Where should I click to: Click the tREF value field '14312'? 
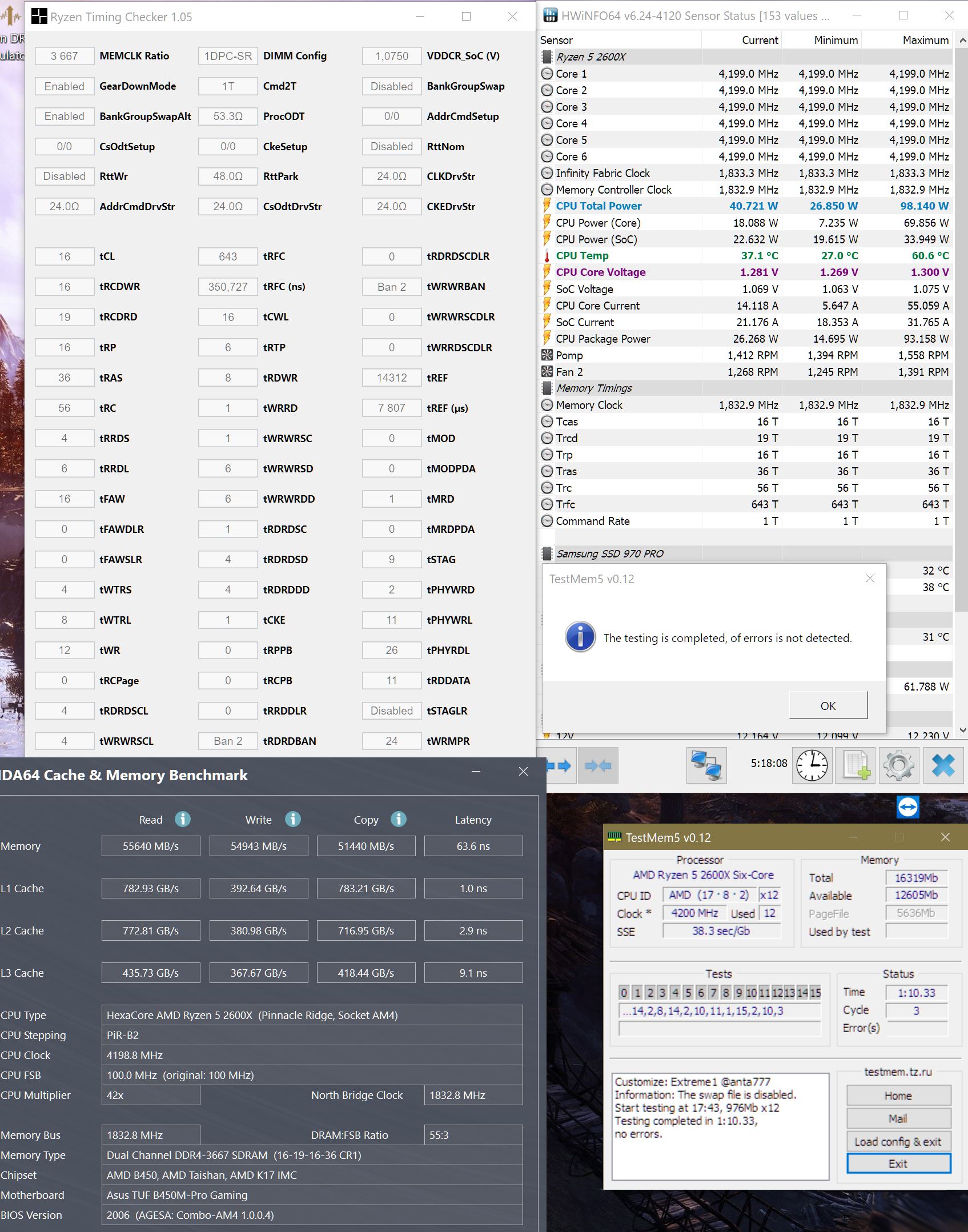click(392, 378)
